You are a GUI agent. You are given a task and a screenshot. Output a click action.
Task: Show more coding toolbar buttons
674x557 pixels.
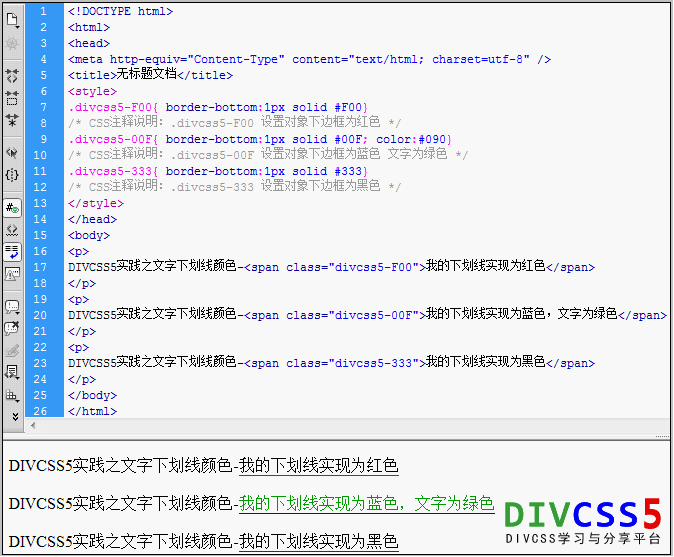15,416
